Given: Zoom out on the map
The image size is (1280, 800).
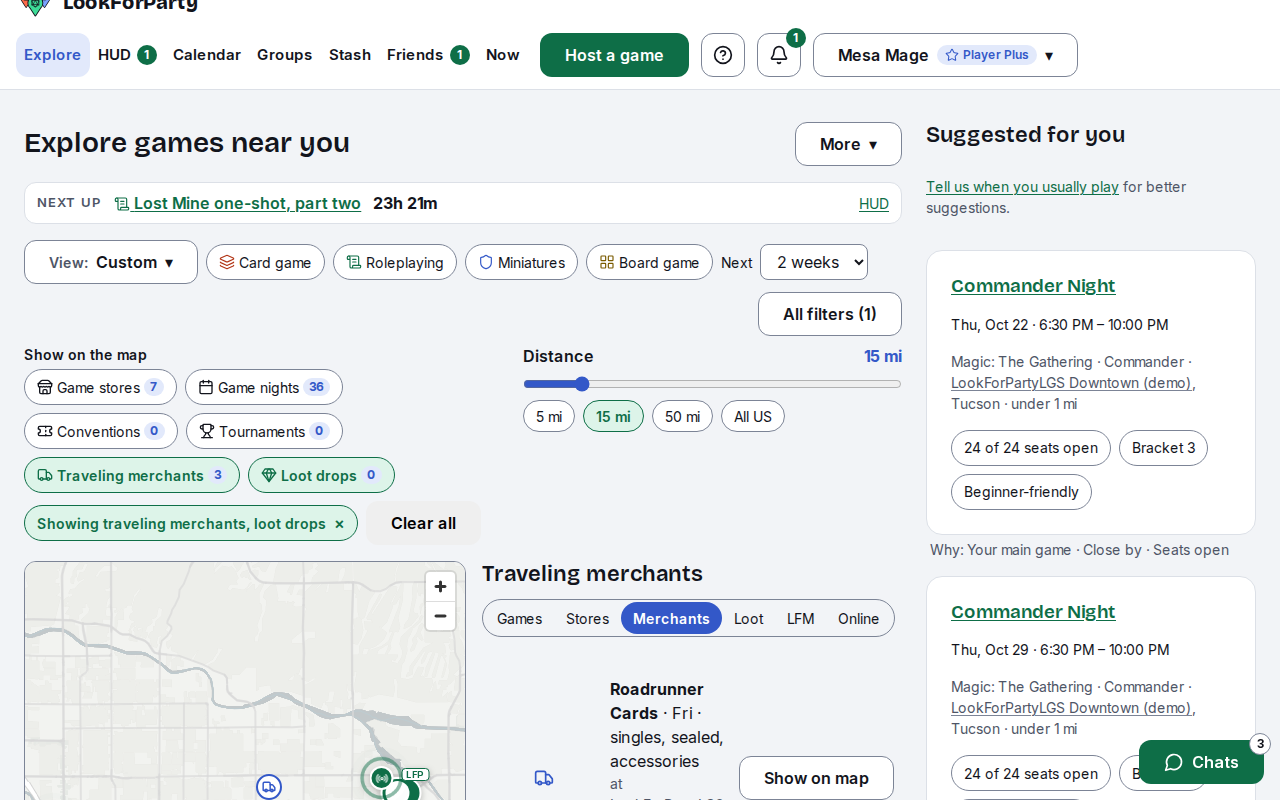Looking at the screenshot, I should (440, 616).
